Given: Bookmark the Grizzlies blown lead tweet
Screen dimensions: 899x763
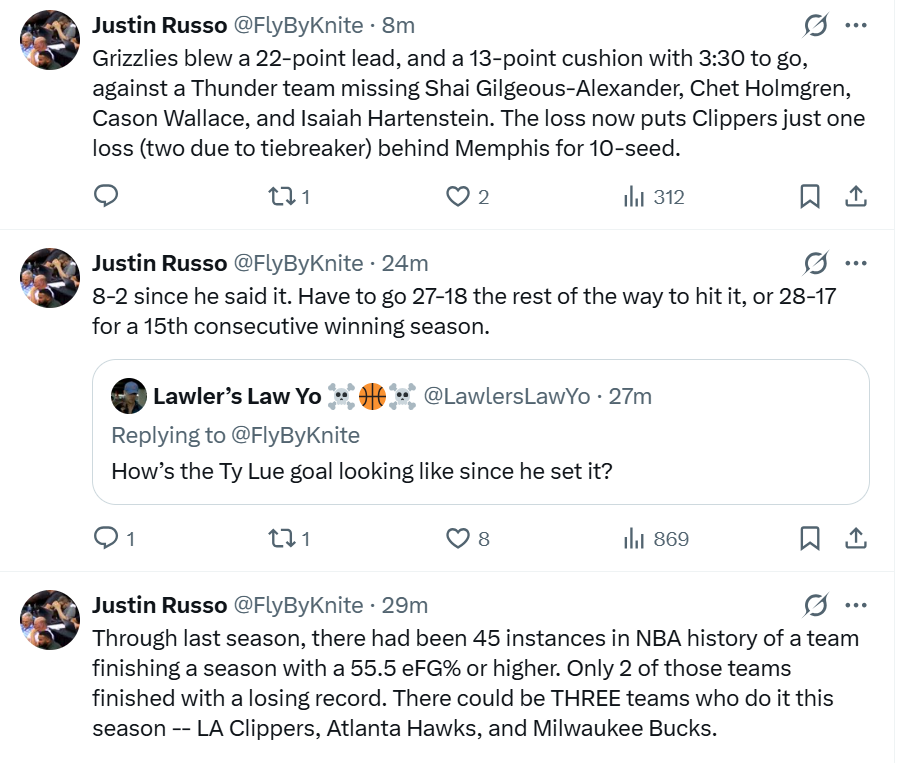Looking at the screenshot, I should [810, 196].
